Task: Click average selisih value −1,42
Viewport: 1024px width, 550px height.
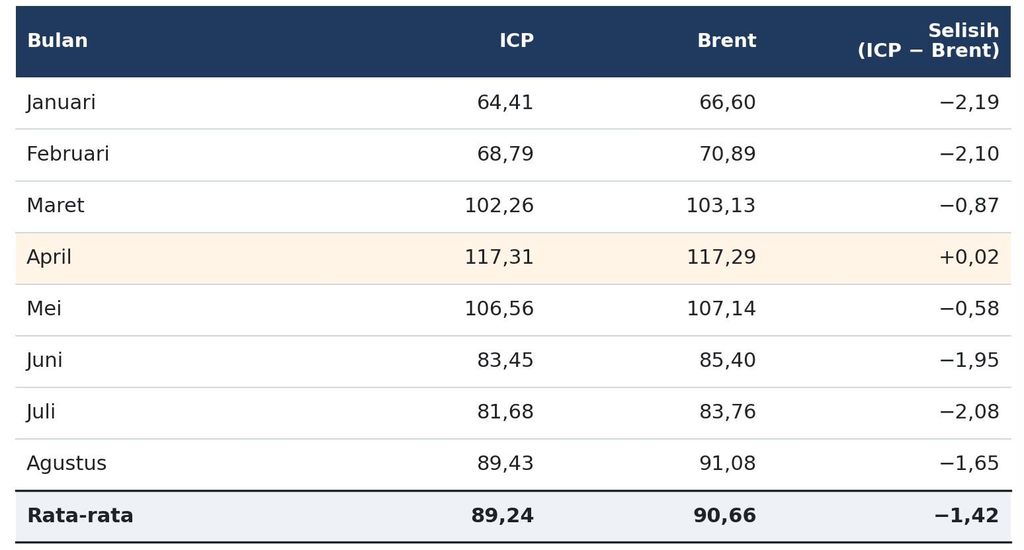Action: tap(967, 515)
